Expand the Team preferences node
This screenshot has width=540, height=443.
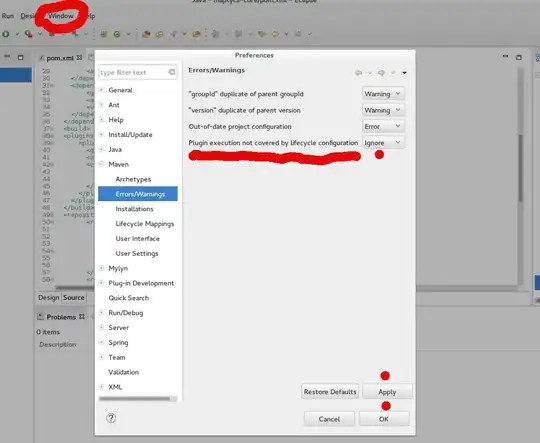102,357
